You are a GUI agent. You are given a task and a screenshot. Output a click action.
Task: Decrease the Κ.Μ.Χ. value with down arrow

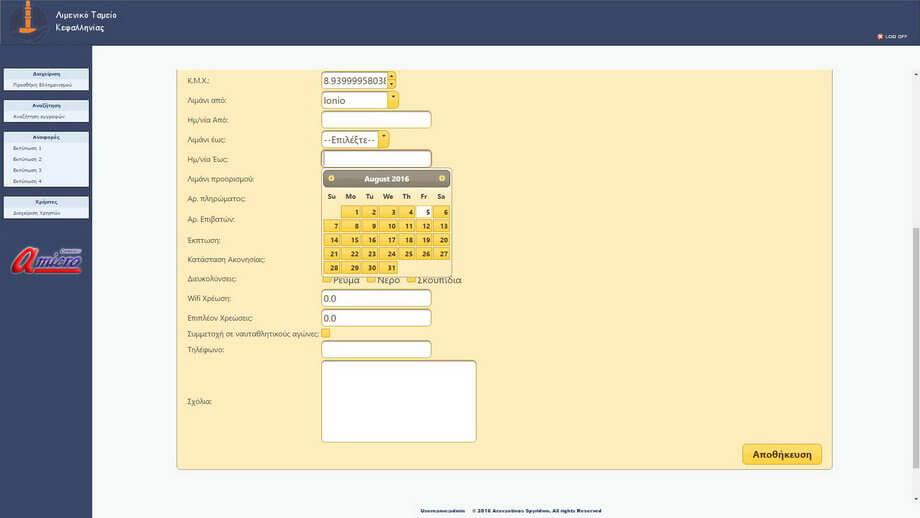(392, 84)
